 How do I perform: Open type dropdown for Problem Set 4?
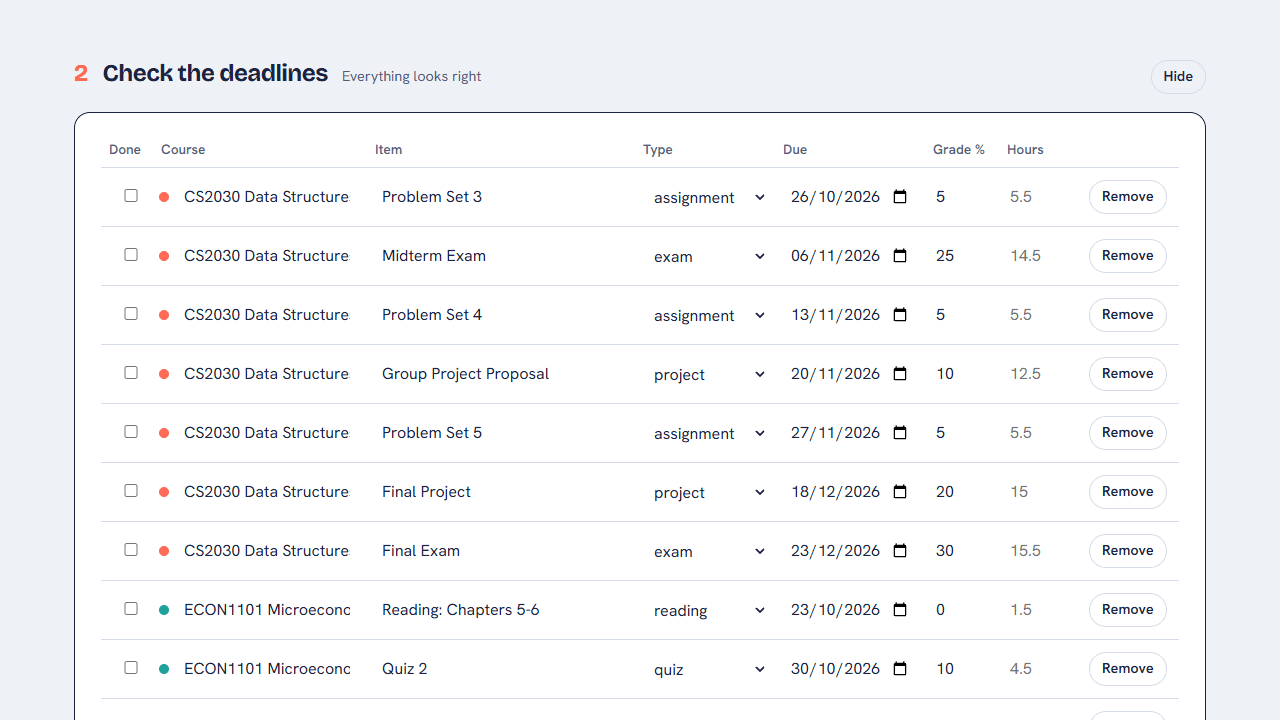click(x=709, y=315)
